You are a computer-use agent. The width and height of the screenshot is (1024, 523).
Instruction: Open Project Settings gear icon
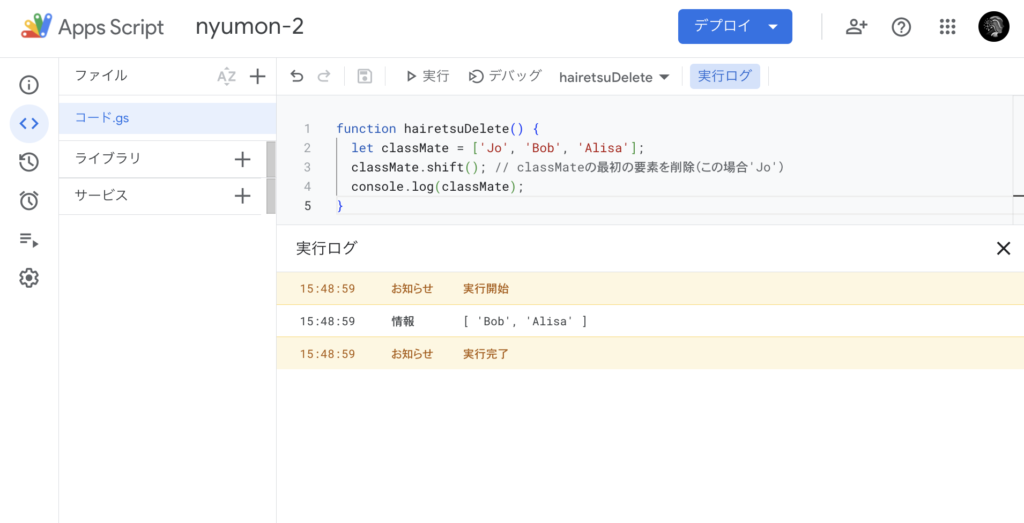tap(29, 278)
